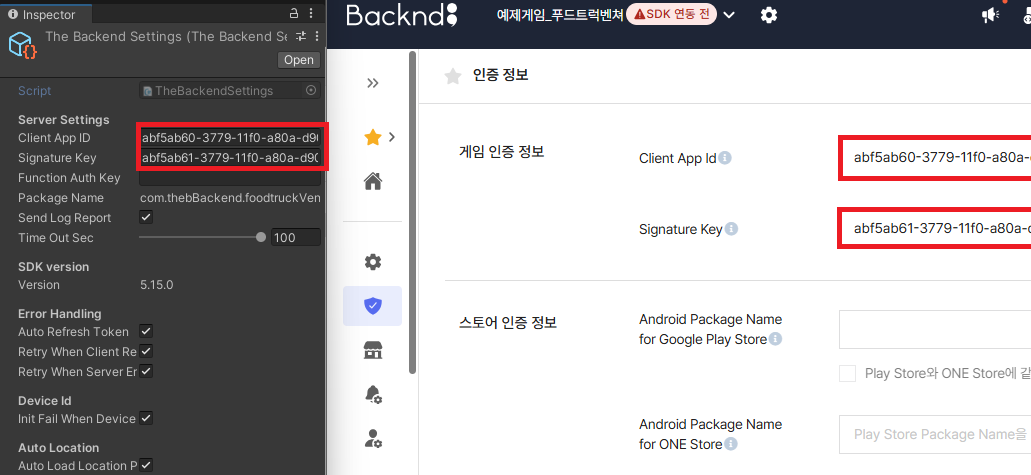Click the Backnd sidebar vertical scrollbar
The width and height of the screenshot is (1031, 475).
[x=412, y=212]
